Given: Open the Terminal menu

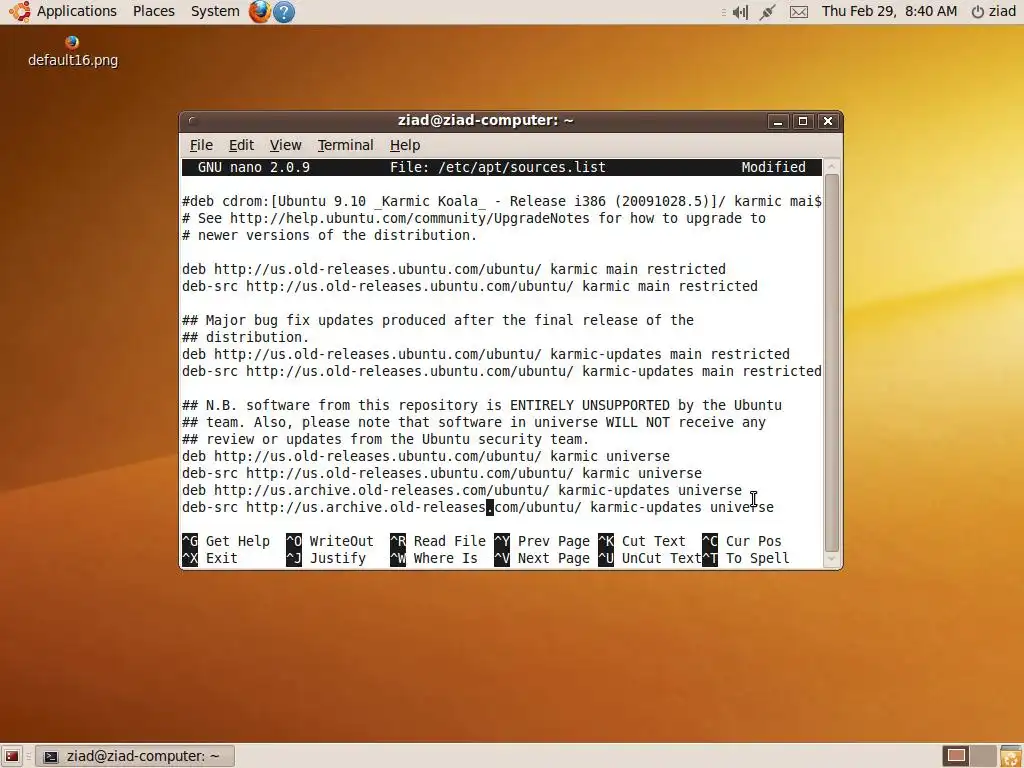Looking at the screenshot, I should [x=345, y=145].
